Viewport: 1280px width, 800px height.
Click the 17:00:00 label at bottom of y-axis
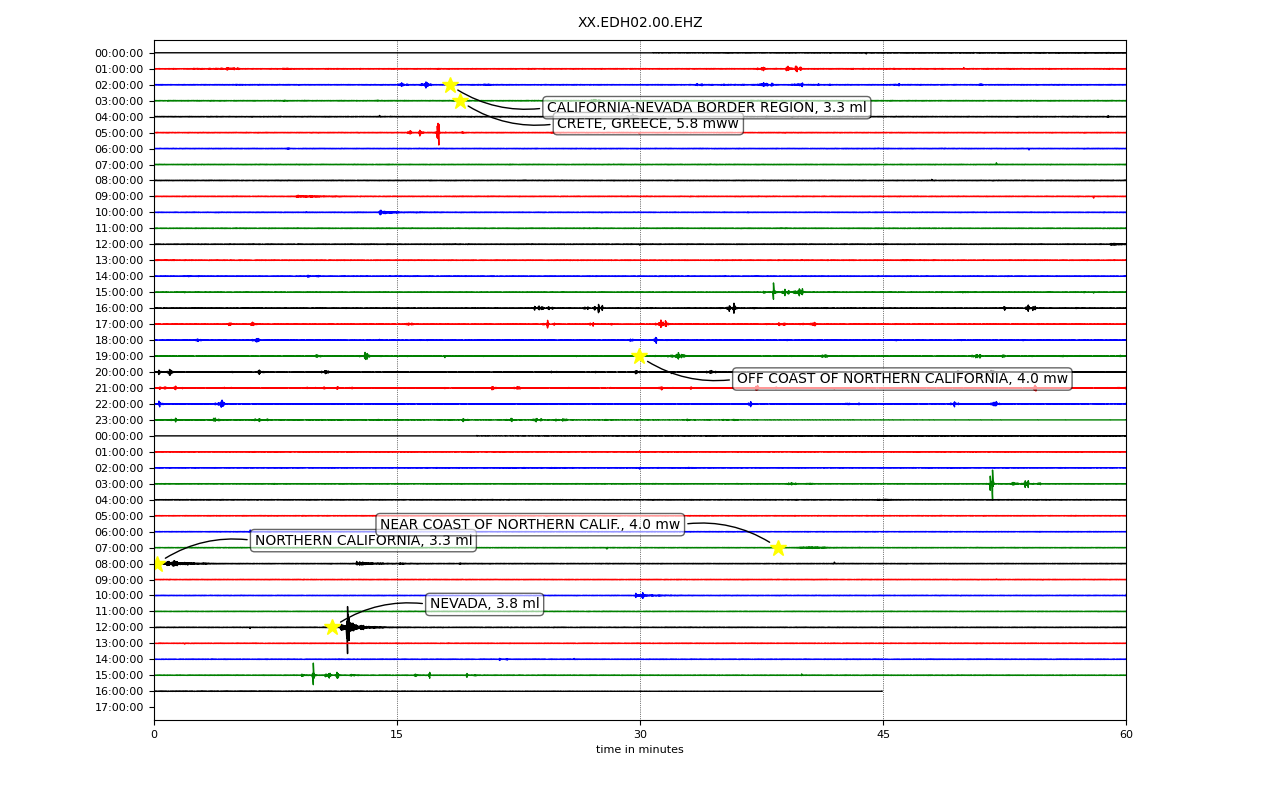tap(119, 707)
